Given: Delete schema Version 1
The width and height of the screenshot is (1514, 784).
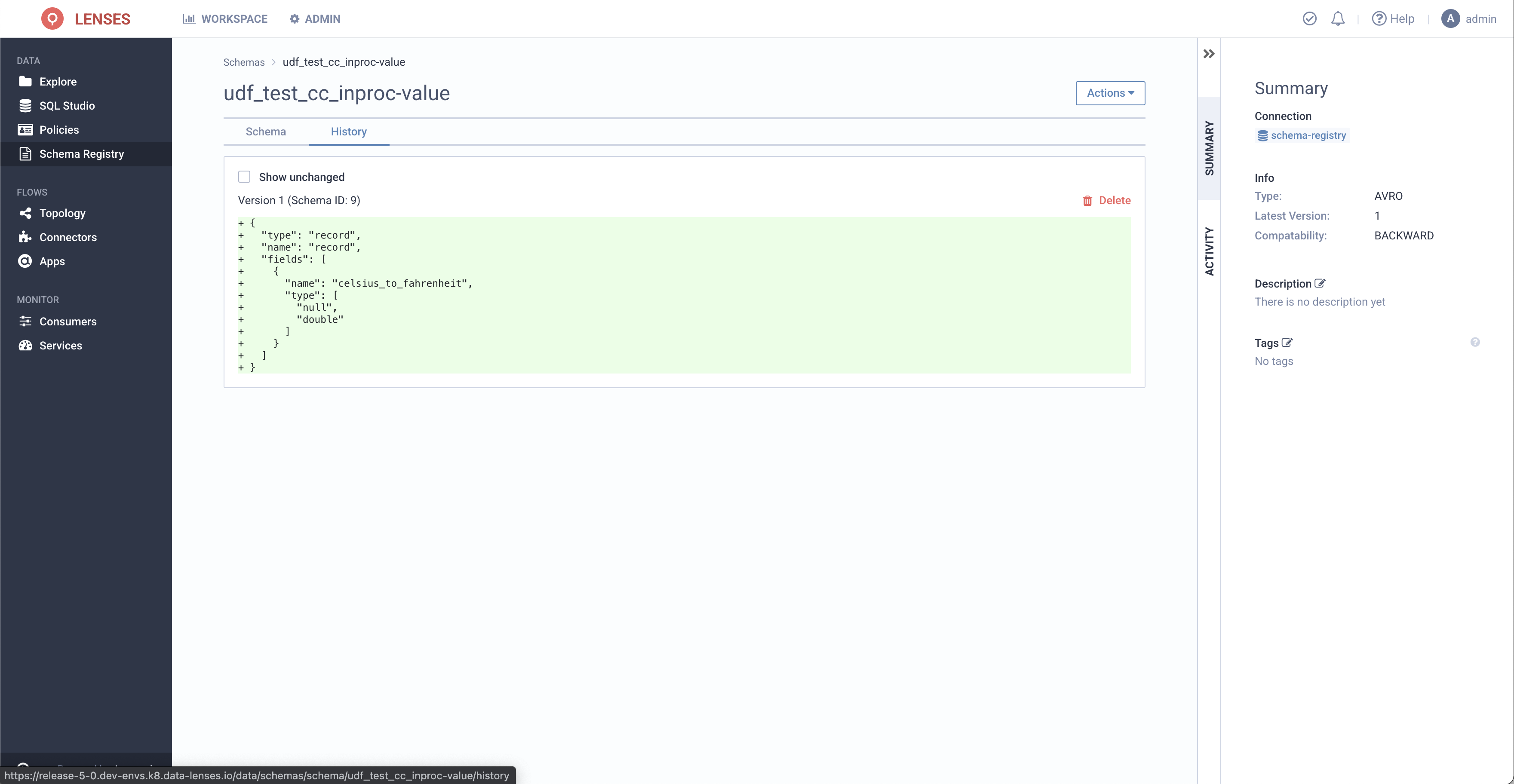Looking at the screenshot, I should (1106, 200).
